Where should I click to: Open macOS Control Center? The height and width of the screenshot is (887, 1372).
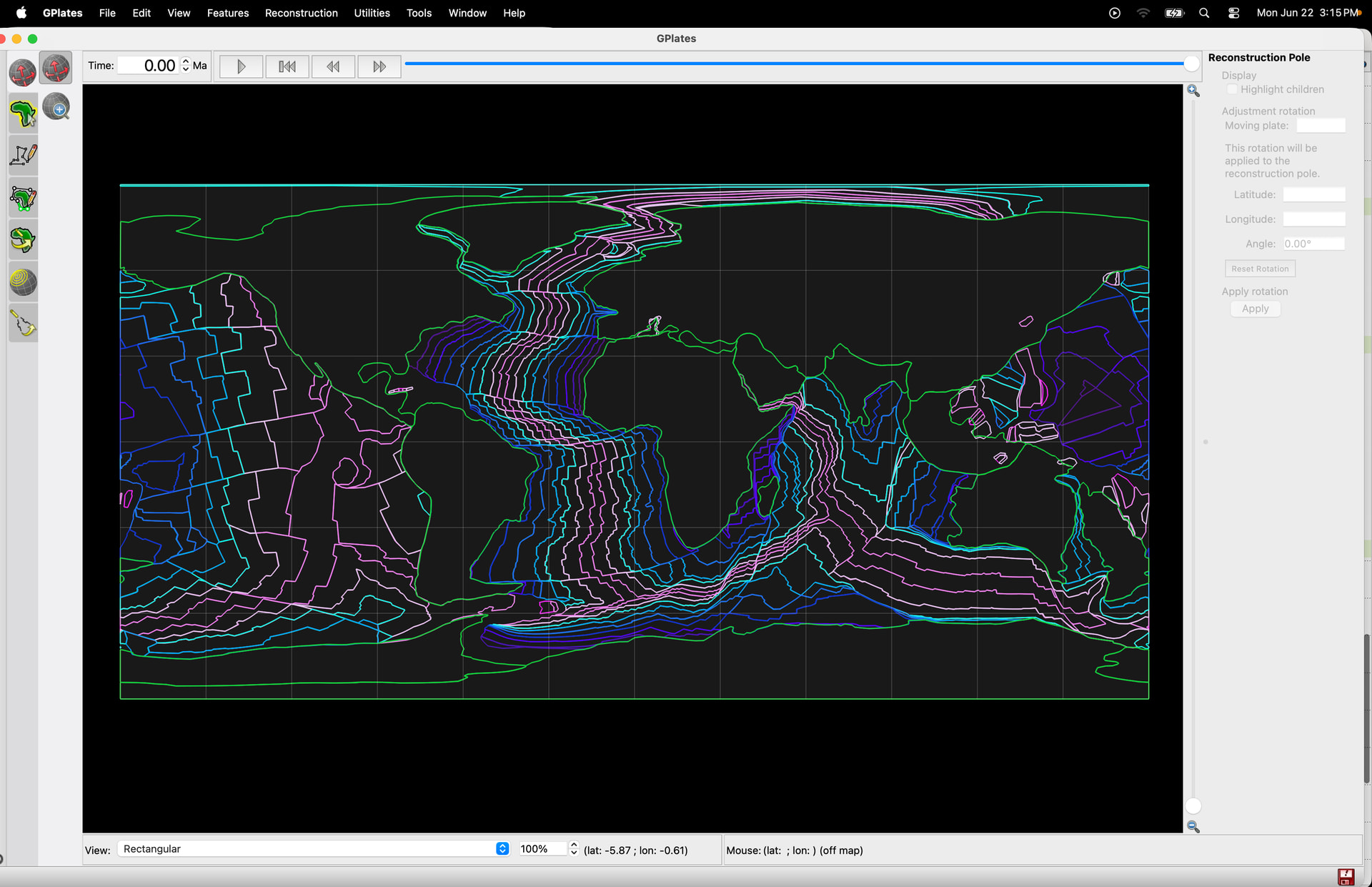(1233, 13)
